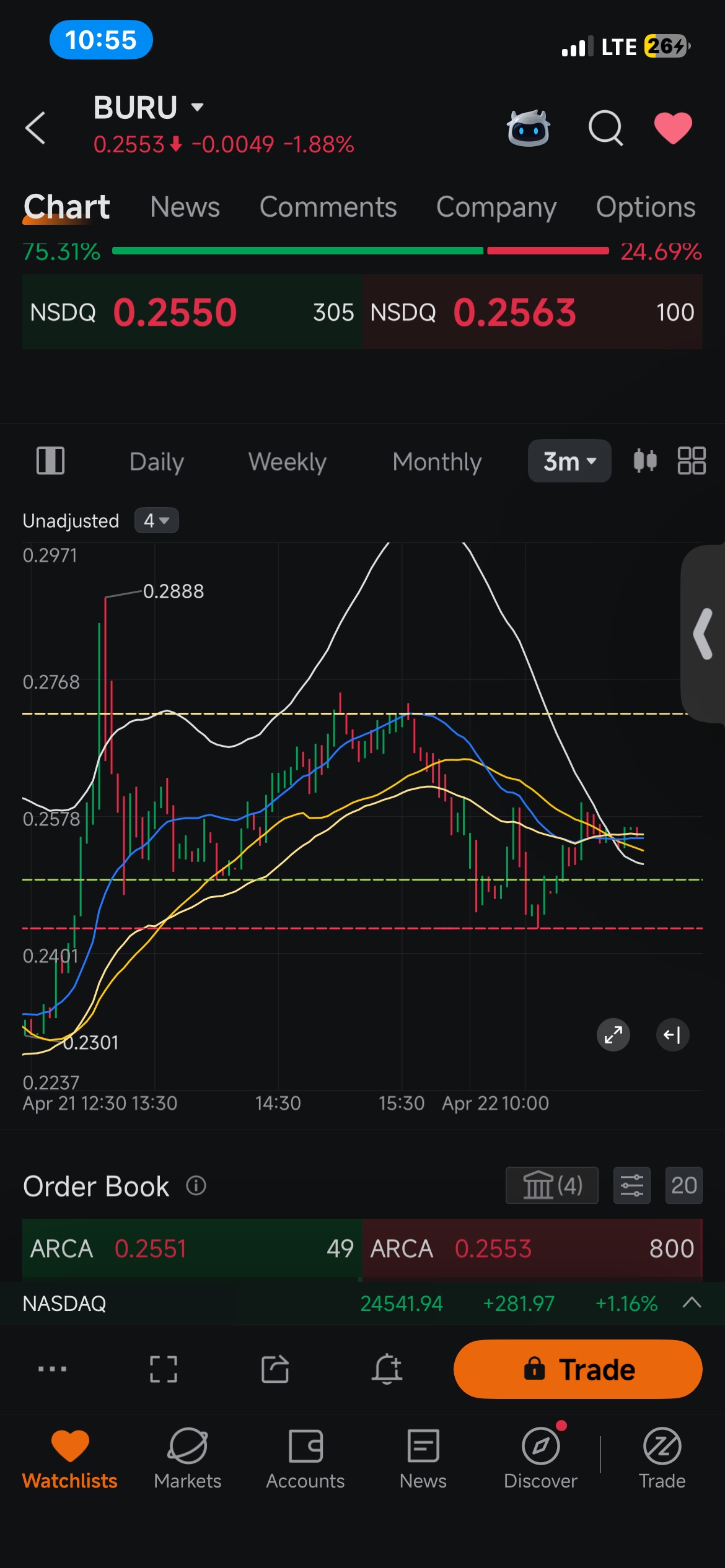The image size is (725, 1568).
Task: Expand chart to fullscreen with diagonal arrows
Action: (x=613, y=1034)
